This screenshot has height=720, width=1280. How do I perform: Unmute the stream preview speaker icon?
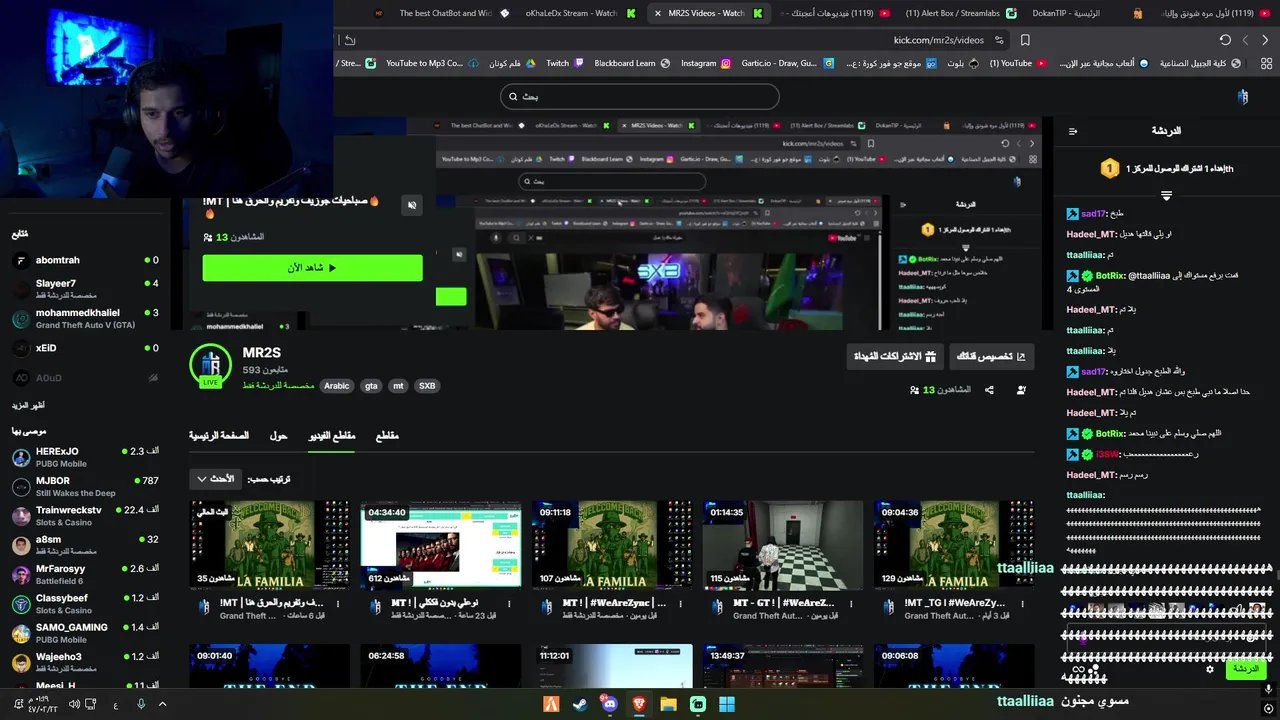[x=412, y=205]
